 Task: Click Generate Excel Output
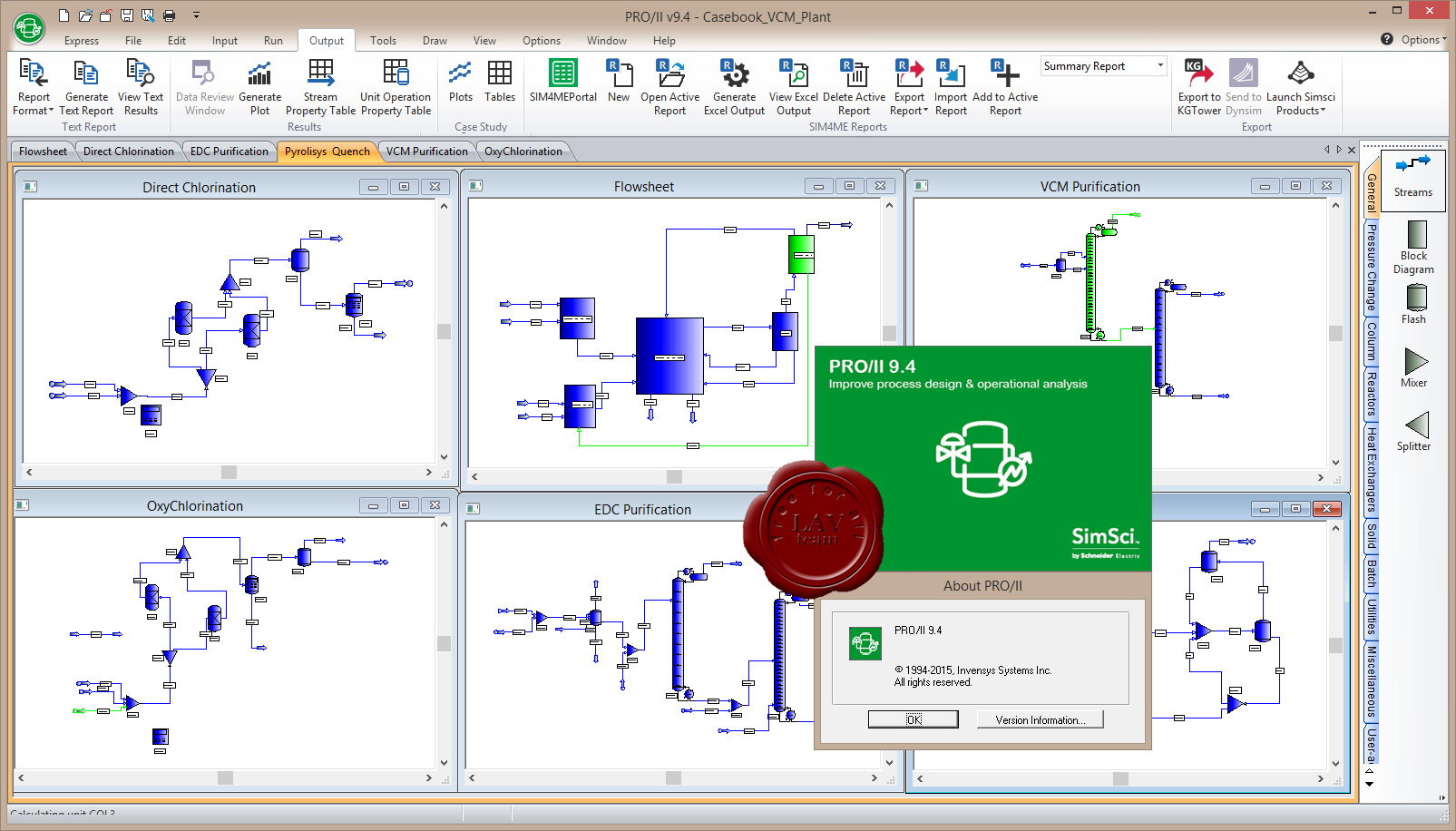pyautogui.click(x=734, y=87)
